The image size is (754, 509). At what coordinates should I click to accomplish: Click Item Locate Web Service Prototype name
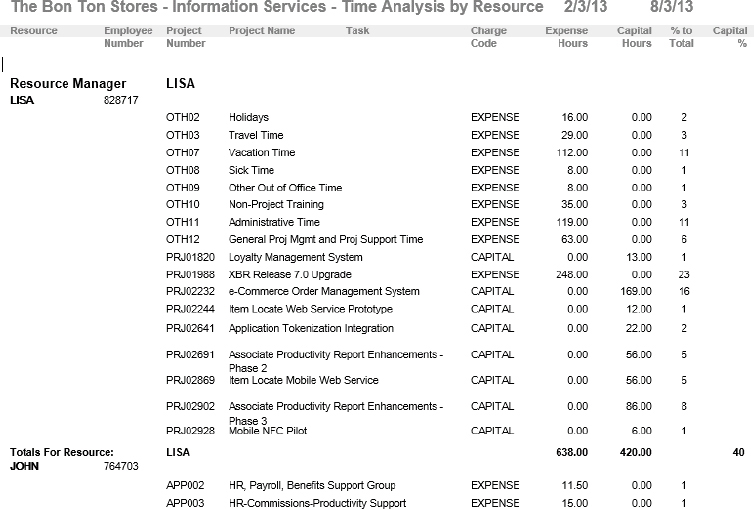tap(311, 309)
